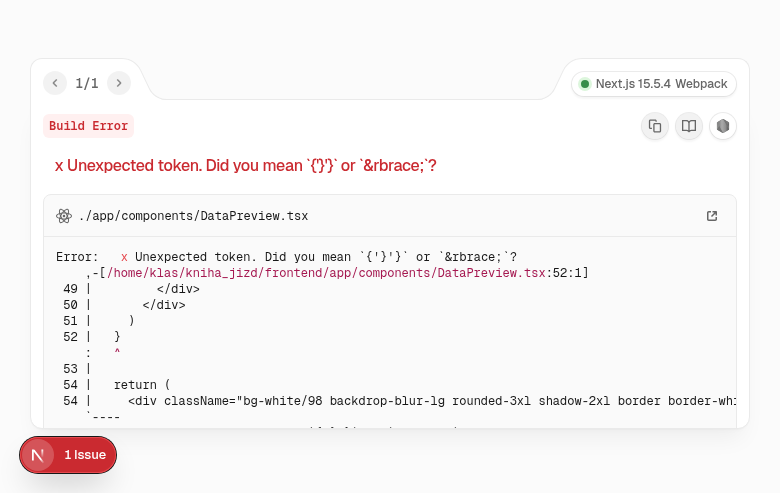Click the Next.js N logo badge
This screenshot has width=780, height=493.
[x=38, y=455]
